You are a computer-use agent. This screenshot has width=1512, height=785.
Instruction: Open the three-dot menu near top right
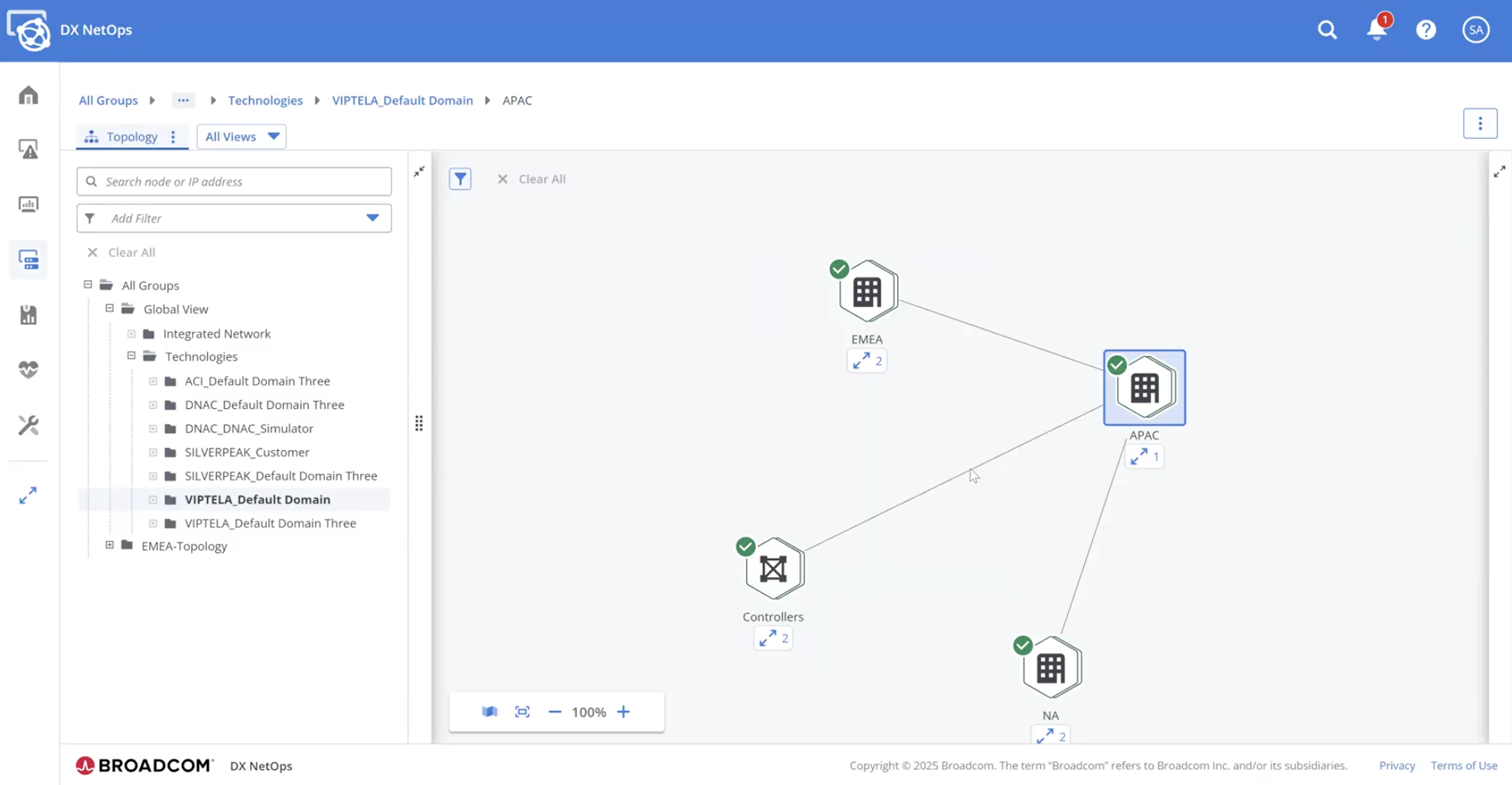(x=1480, y=123)
